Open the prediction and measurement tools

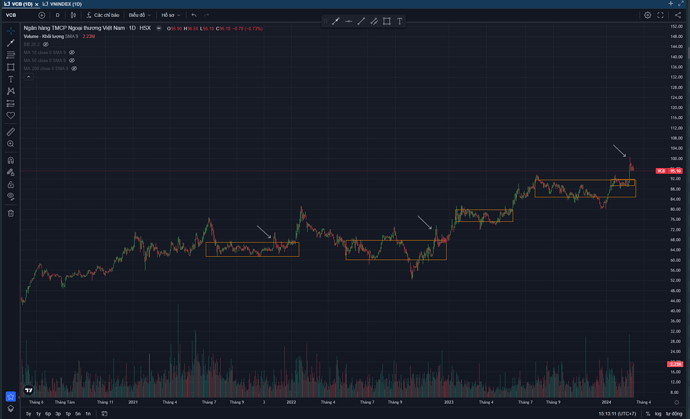click(11, 103)
